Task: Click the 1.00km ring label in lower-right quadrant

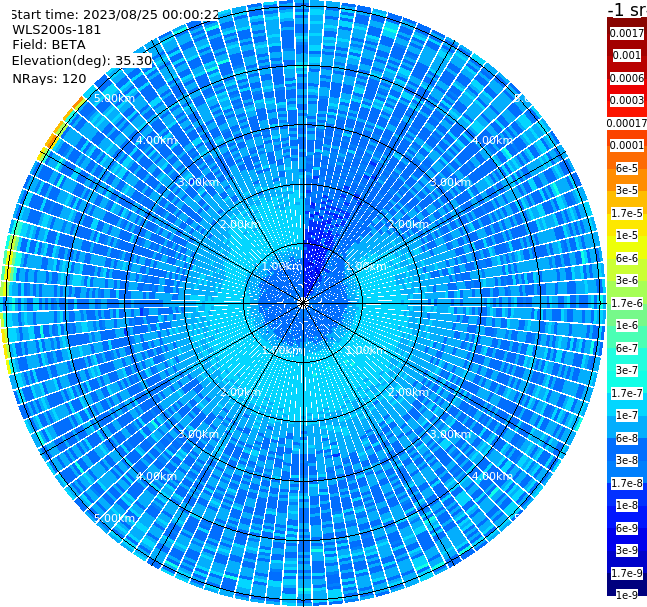Action: [366, 350]
